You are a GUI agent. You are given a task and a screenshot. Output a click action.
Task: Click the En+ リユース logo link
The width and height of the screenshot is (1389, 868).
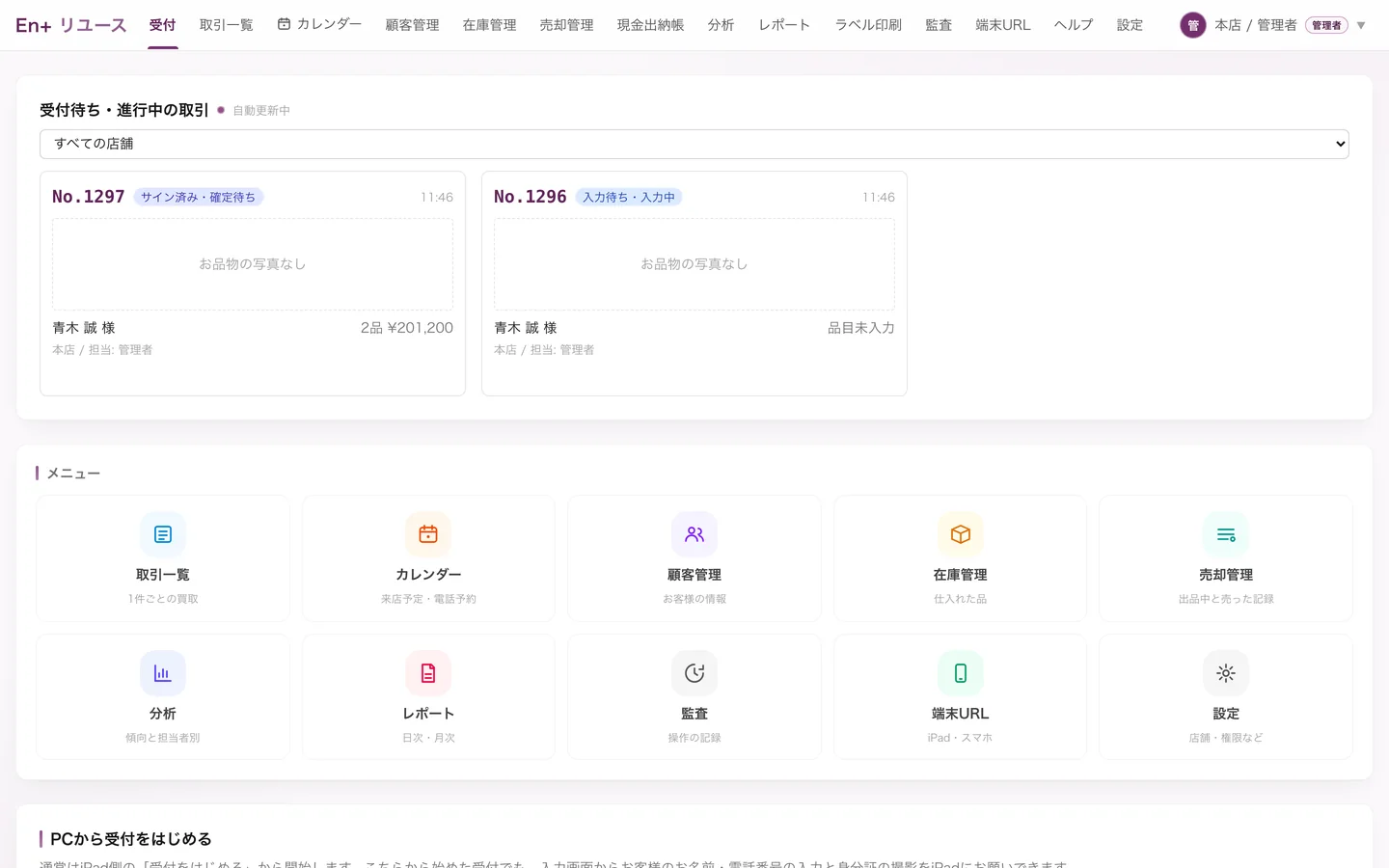(x=71, y=25)
